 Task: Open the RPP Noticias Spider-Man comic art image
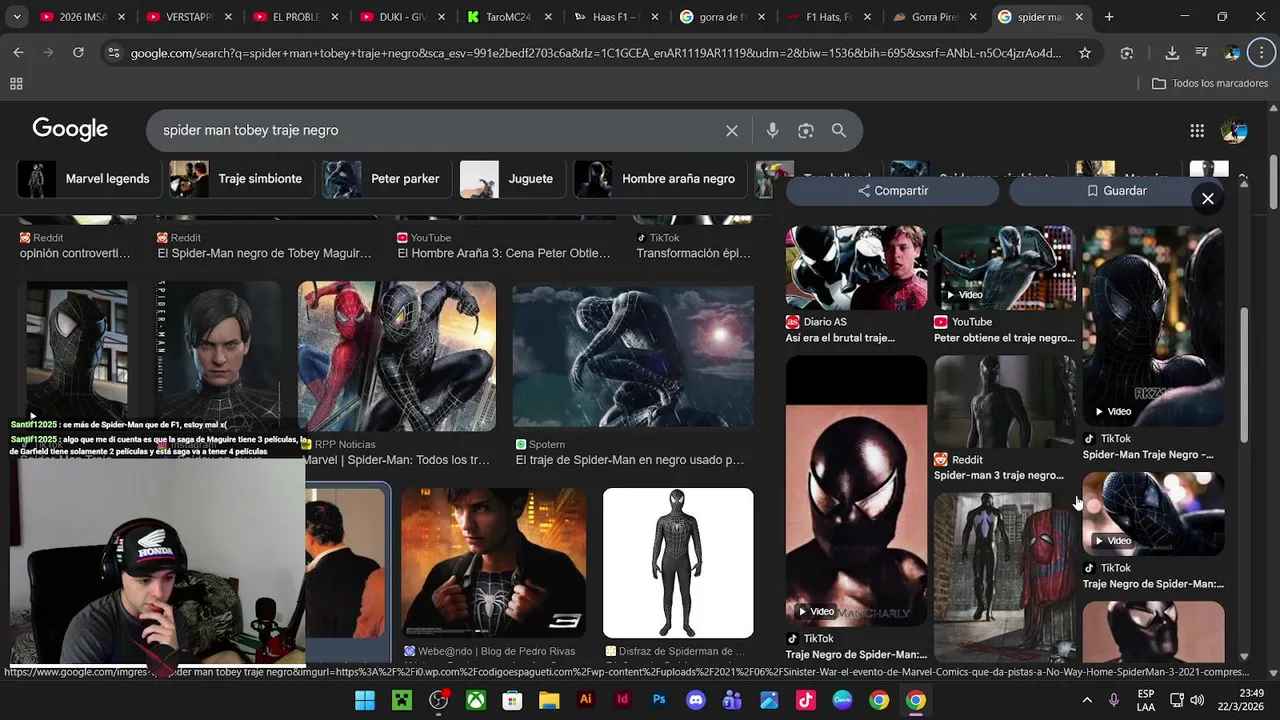pos(396,356)
